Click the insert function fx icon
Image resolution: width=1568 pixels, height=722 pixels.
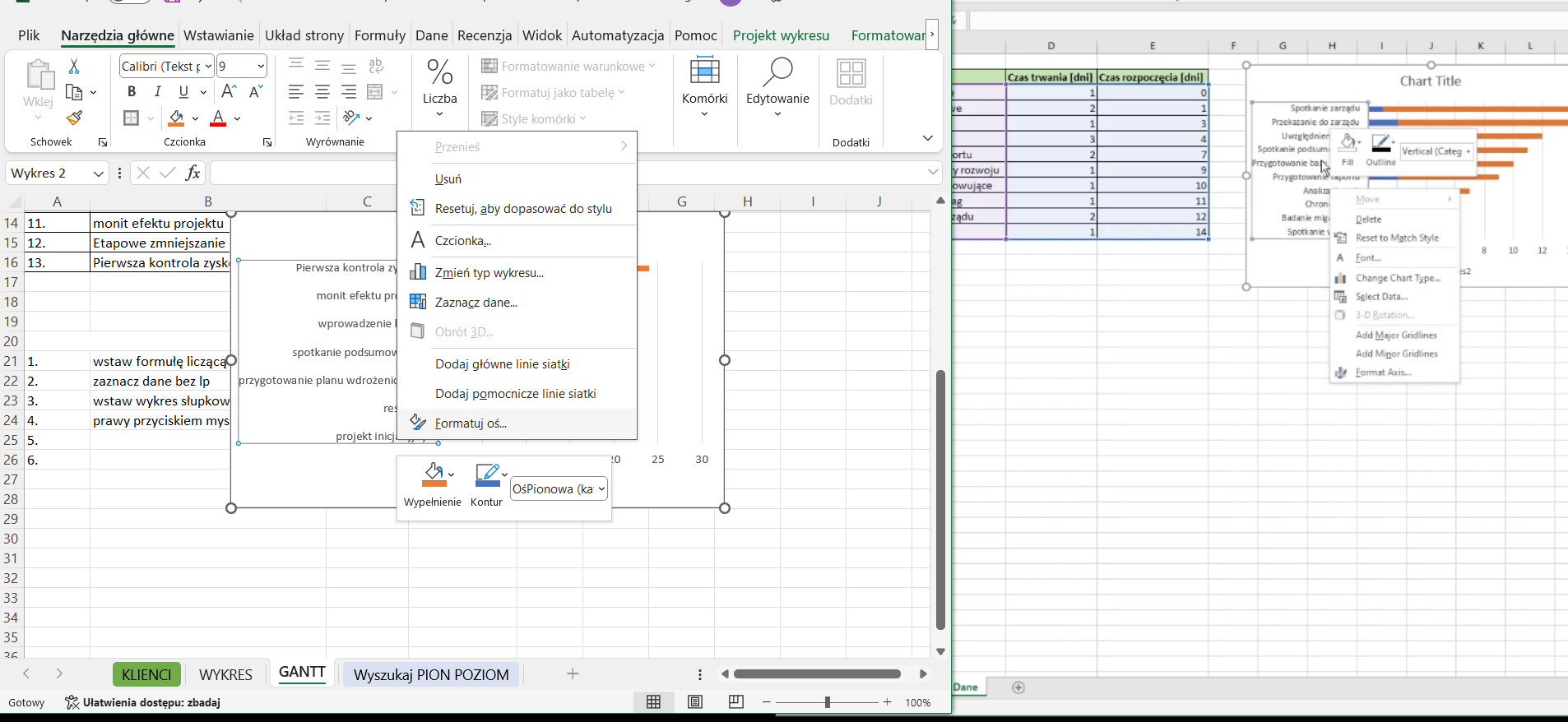(193, 173)
